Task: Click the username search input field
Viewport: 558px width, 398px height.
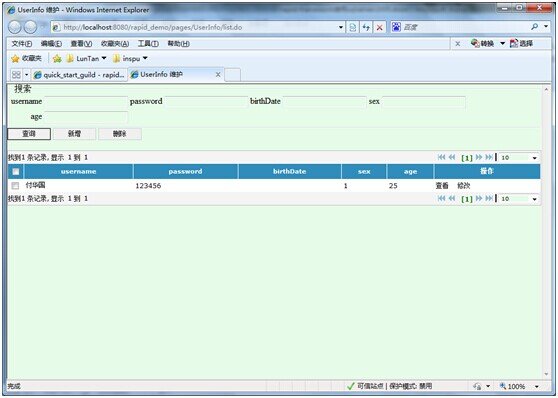Action: tap(86, 102)
